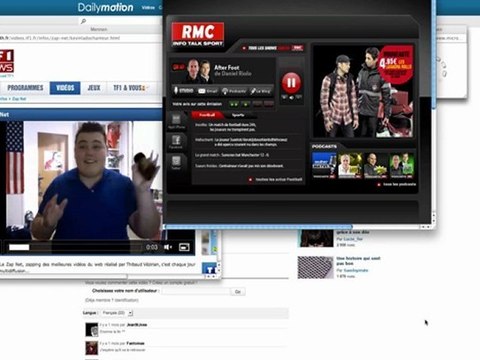Image resolution: width=480 pixels, height=360 pixels.
Task: Open the checkered pattern related video thumbnail
Action: pos(315,267)
